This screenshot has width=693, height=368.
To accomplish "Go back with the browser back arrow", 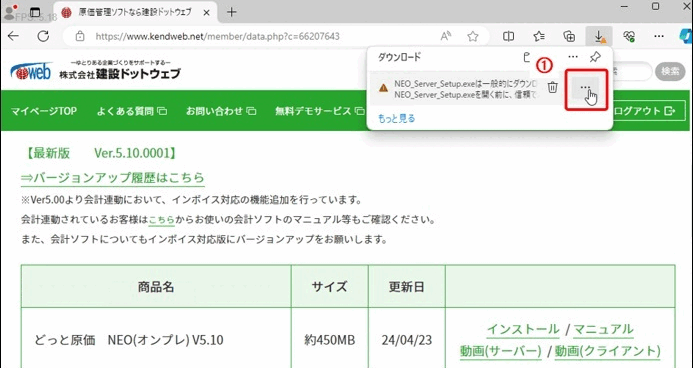I will (x=14, y=36).
